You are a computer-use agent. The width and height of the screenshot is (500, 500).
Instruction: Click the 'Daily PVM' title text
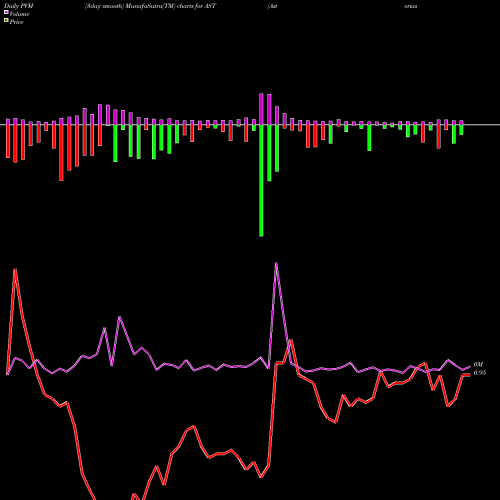(19, 6)
